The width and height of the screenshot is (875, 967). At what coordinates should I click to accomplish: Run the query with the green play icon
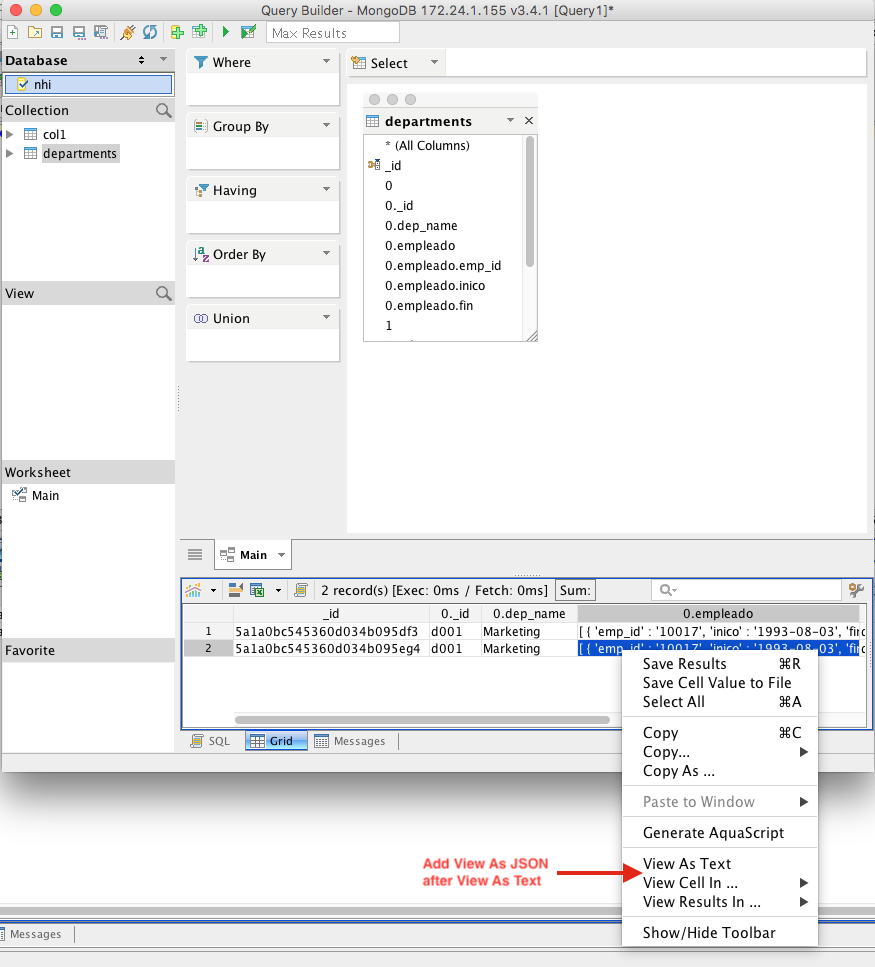[x=226, y=32]
